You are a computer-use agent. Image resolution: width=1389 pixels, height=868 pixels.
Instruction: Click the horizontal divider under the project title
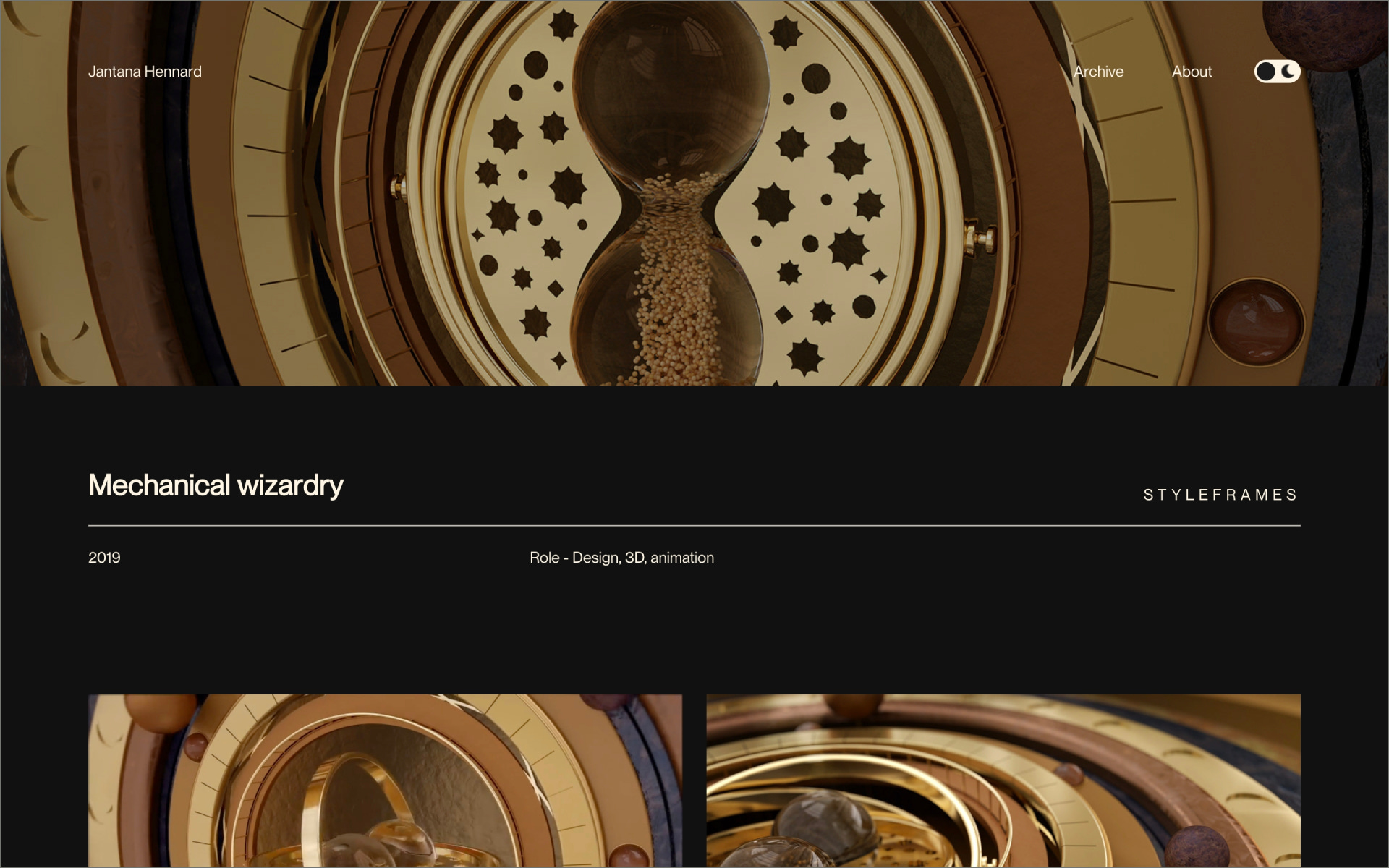694,525
